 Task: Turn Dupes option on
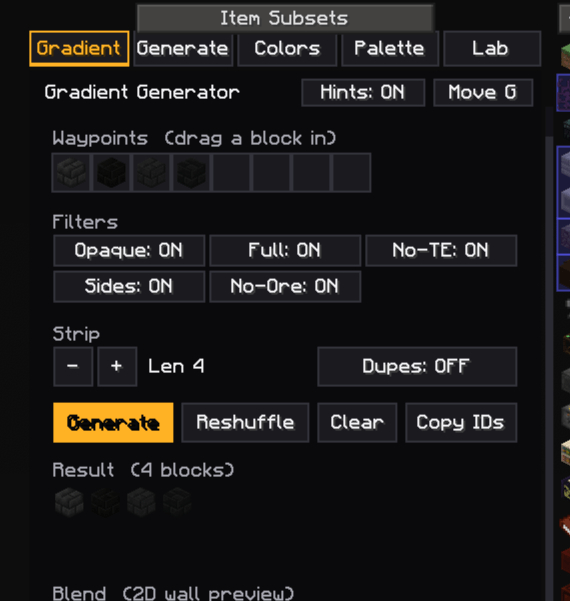point(417,366)
